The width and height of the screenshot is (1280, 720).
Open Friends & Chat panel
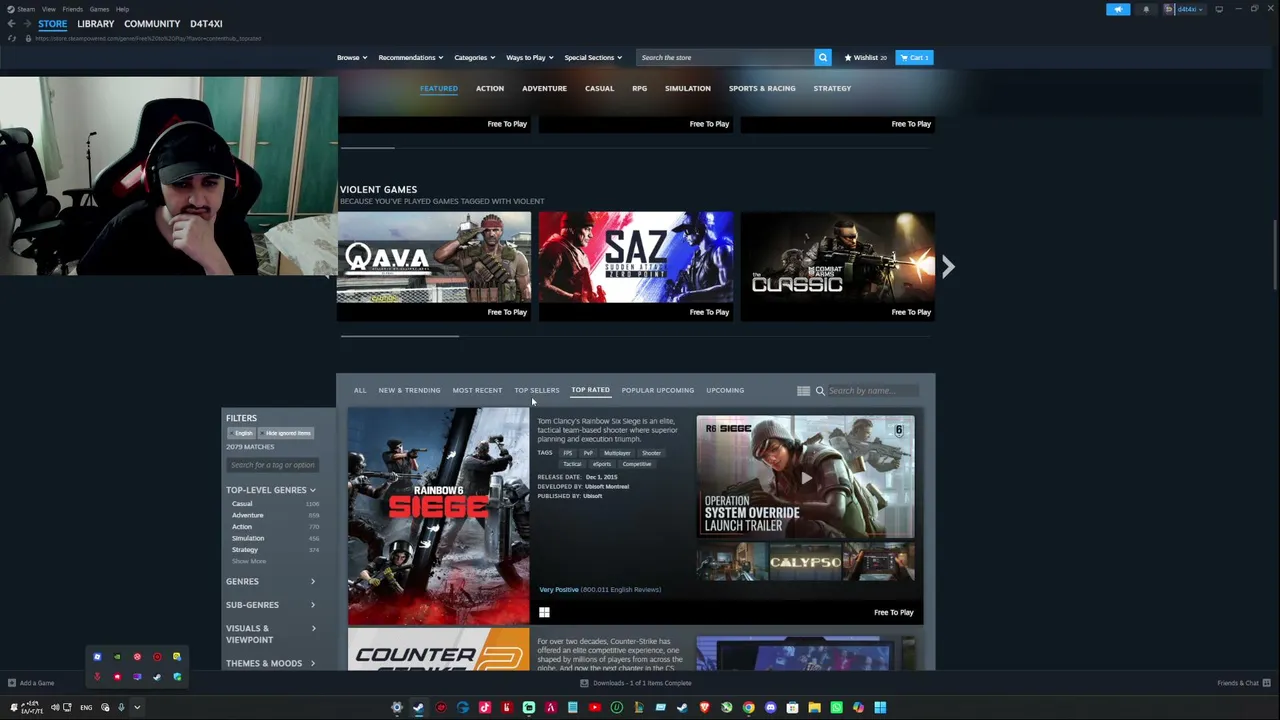(x=1244, y=683)
